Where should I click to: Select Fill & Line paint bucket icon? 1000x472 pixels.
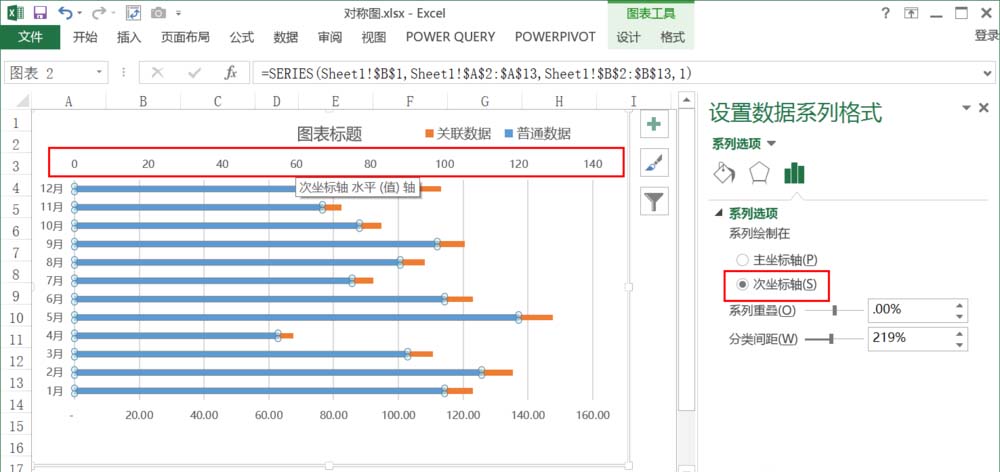click(724, 173)
